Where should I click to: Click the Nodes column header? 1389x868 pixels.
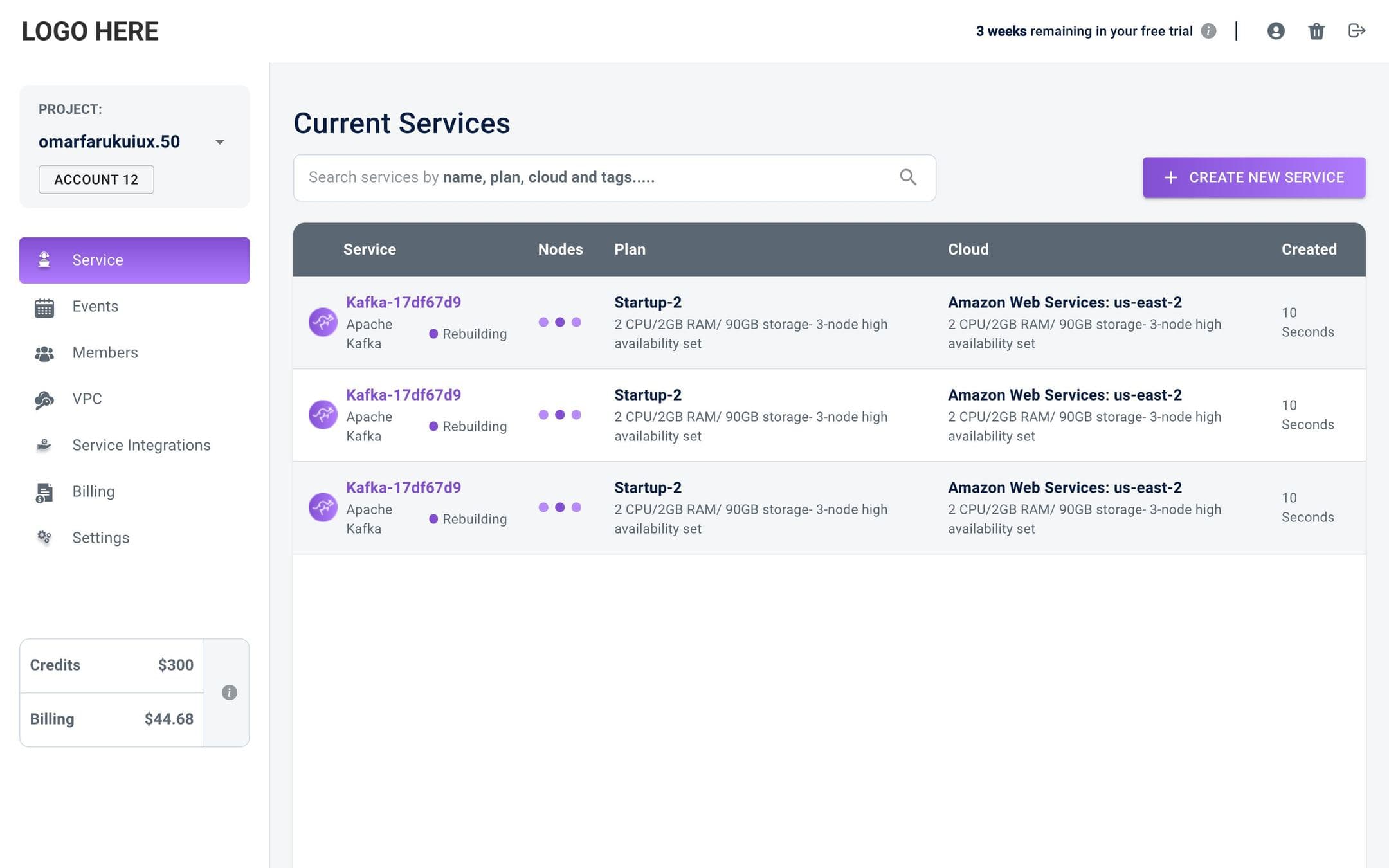pos(560,249)
